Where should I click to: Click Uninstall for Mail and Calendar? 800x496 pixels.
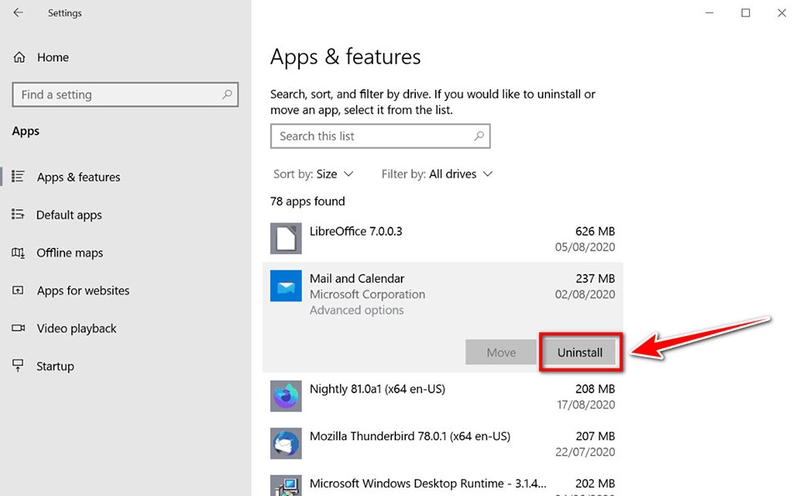580,353
